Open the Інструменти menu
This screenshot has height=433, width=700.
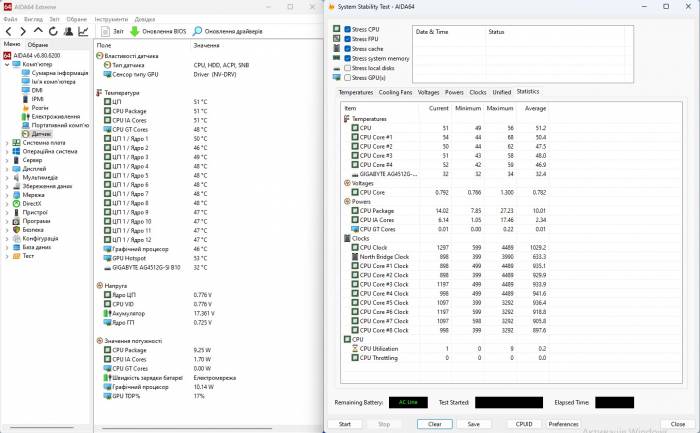click(111, 19)
